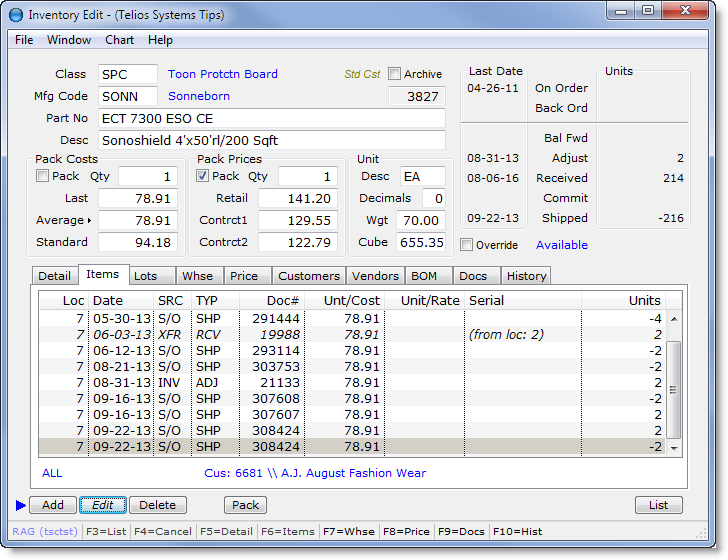Enable the Archive checkbox
The height and width of the screenshot is (560, 728).
pyautogui.click(x=395, y=74)
